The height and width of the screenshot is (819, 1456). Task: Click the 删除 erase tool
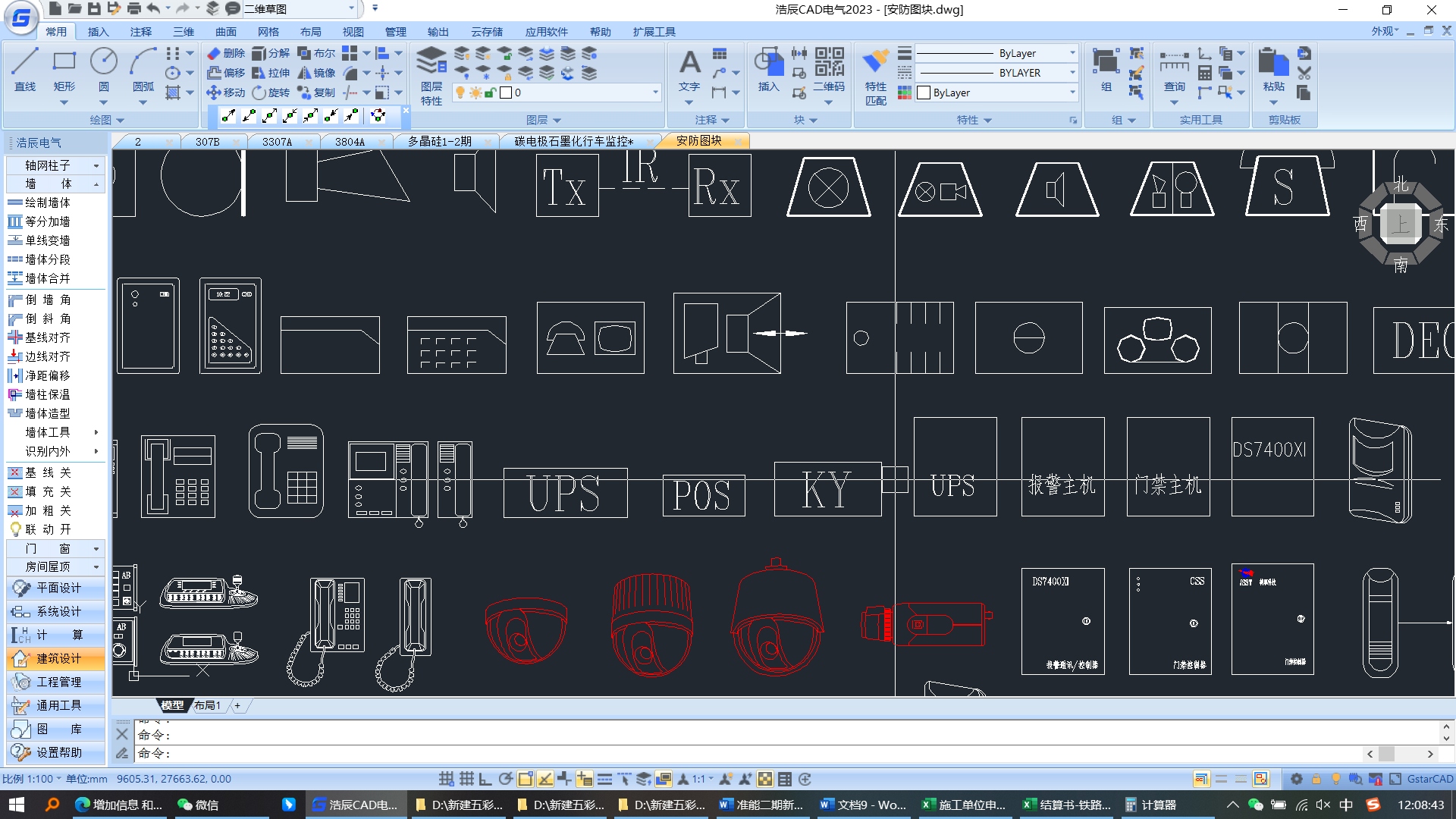tap(227, 53)
